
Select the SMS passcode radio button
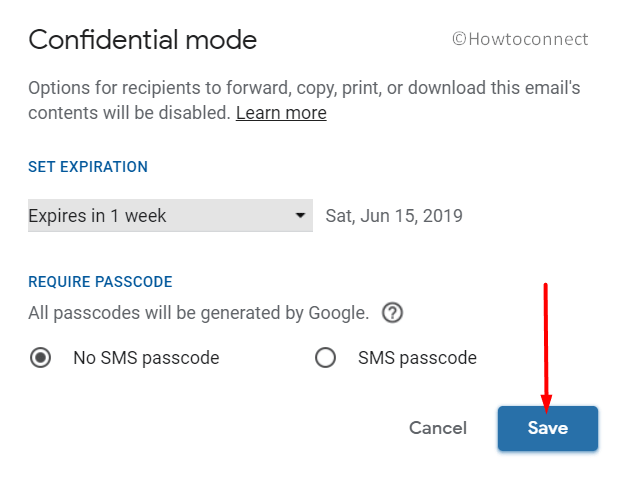pyautogui.click(x=325, y=357)
